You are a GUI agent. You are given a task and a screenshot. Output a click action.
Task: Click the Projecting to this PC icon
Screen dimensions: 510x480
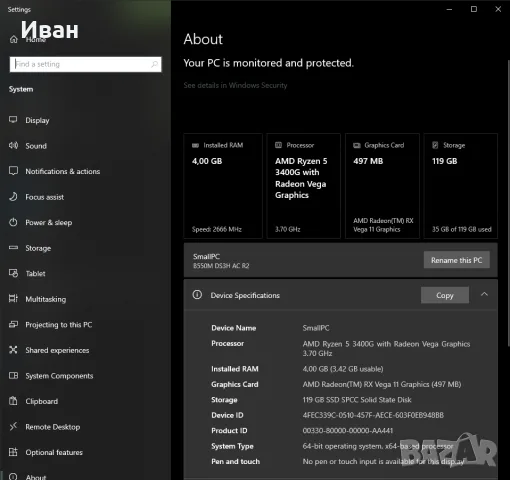coord(13,324)
